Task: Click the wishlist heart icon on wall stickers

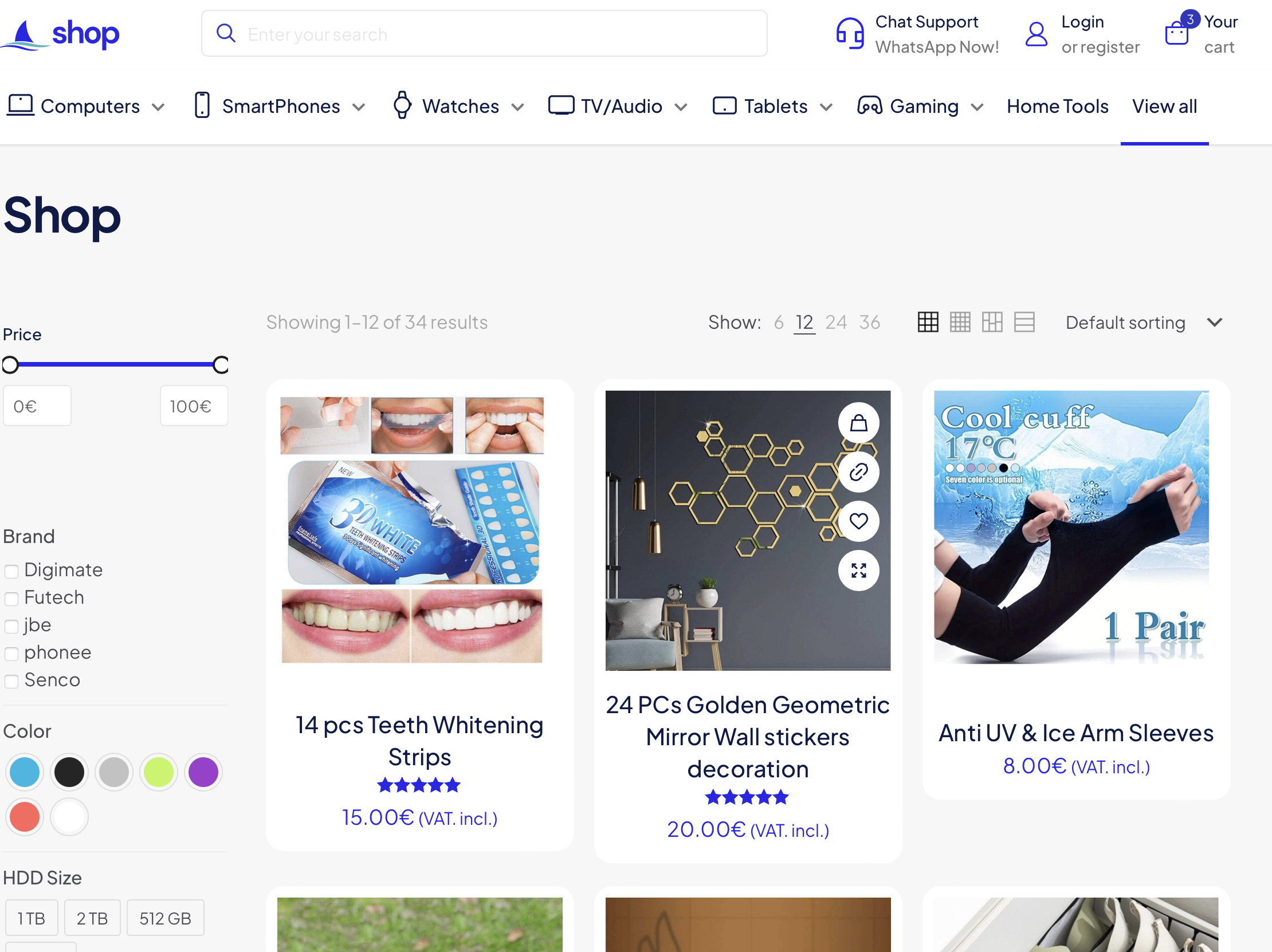Action: point(857,520)
